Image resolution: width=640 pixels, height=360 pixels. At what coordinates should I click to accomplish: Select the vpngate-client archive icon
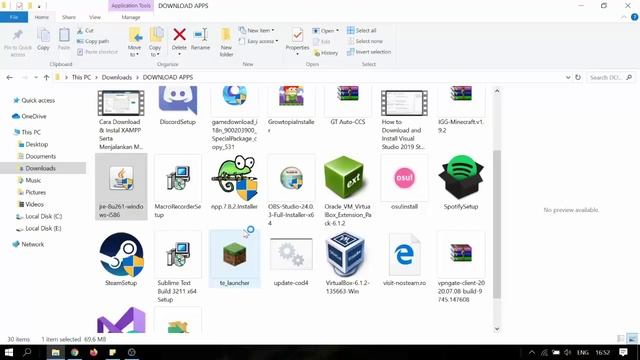[x=461, y=253]
